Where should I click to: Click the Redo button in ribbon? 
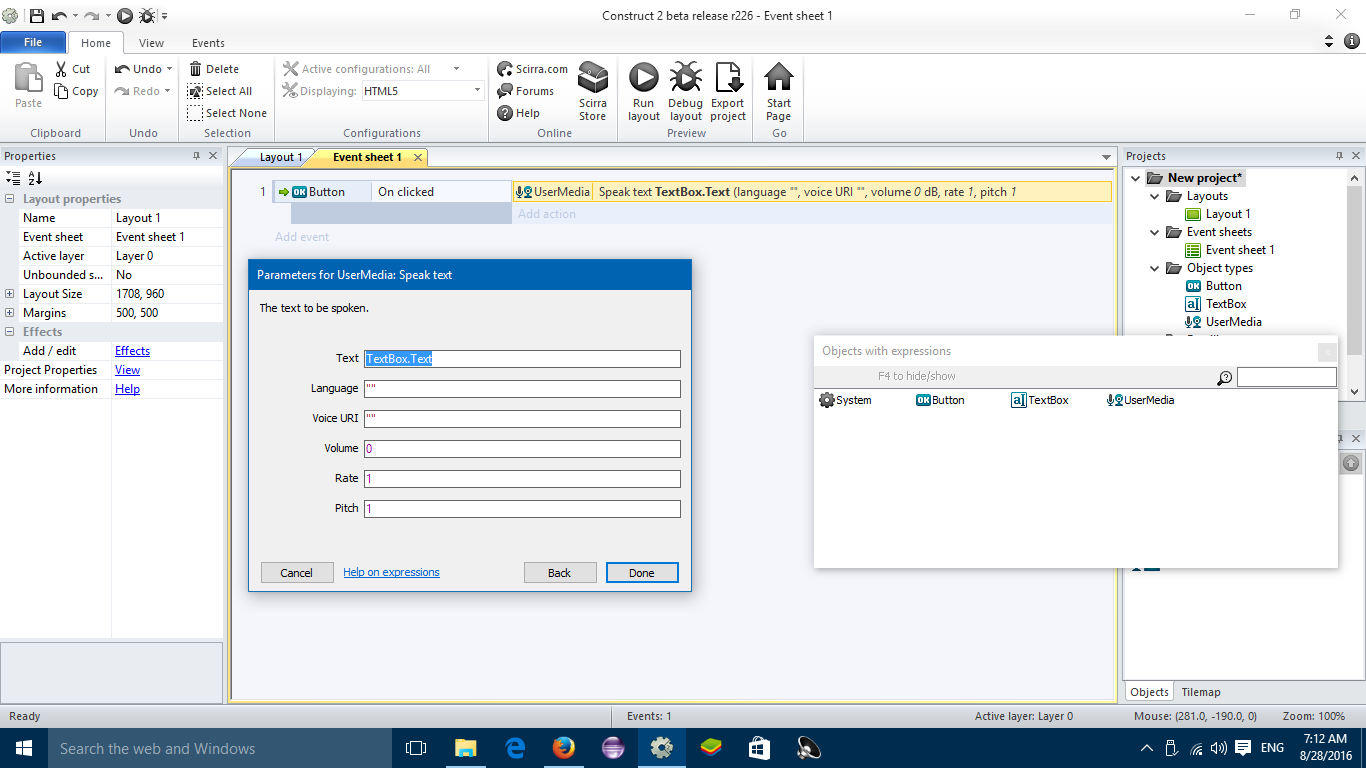coord(137,91)
